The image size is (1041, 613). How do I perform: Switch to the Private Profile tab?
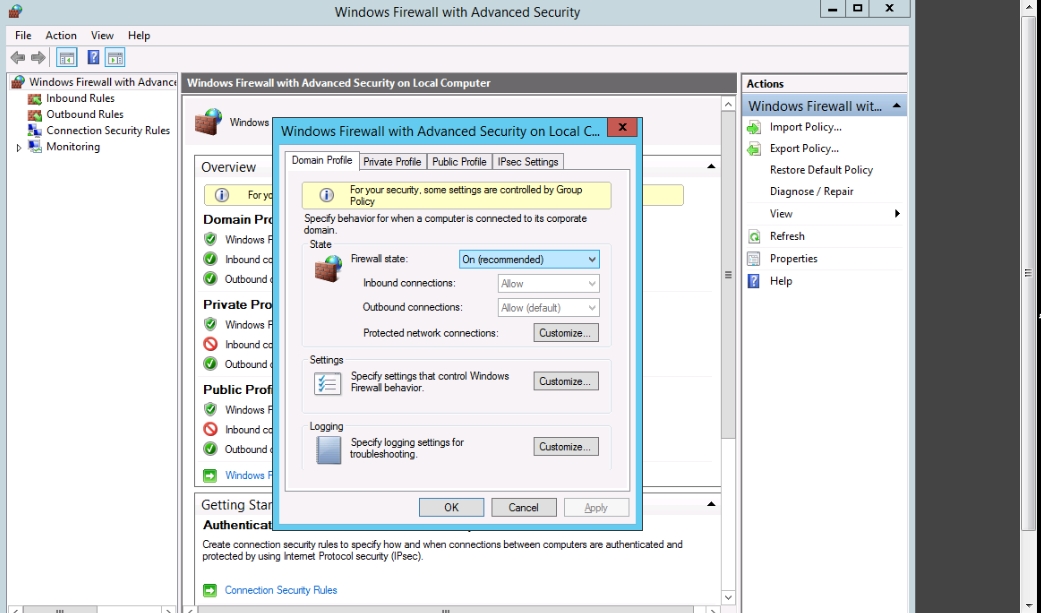click(392, 161)
